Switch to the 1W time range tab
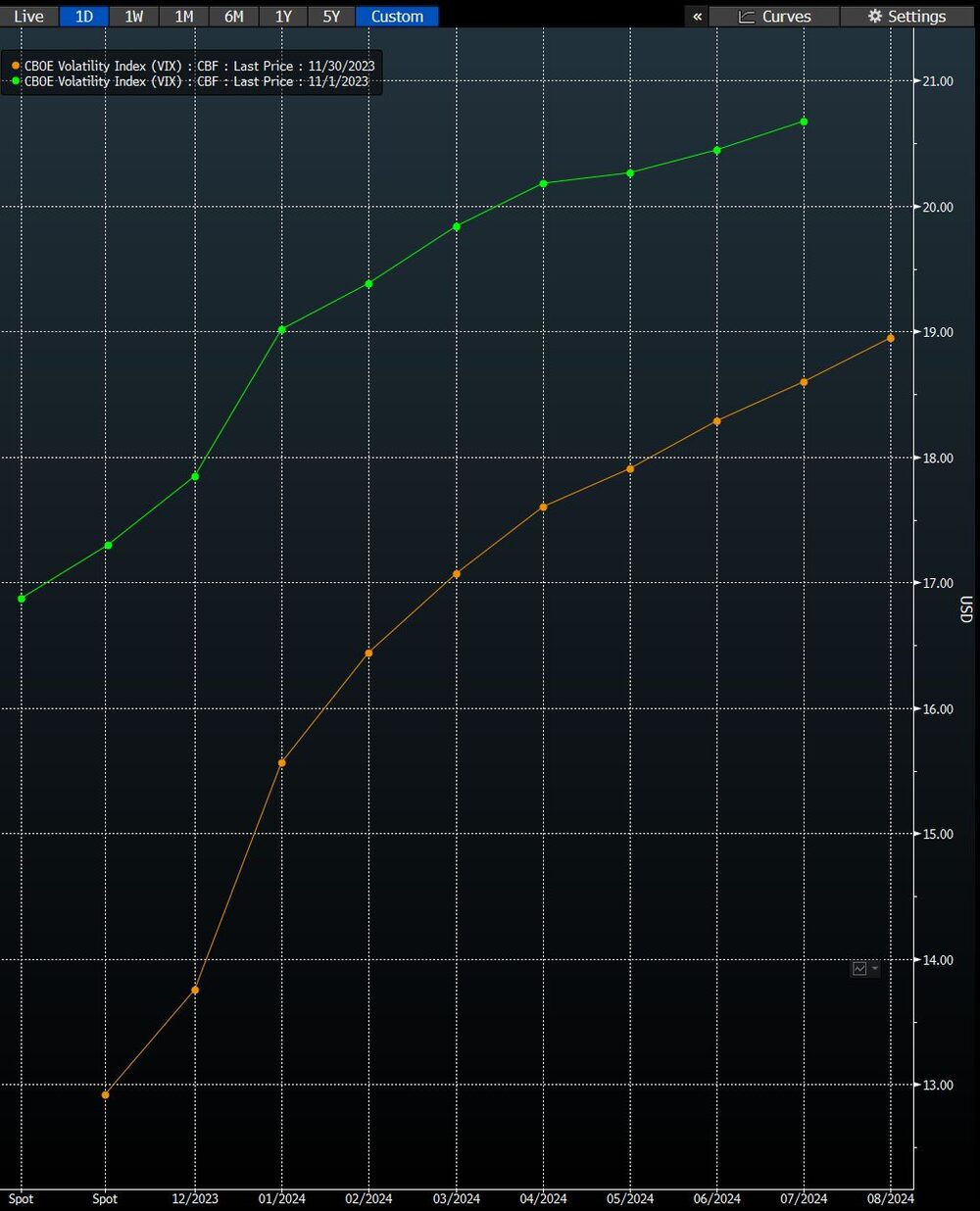Image resolution: width=980 pixels, height=1211 pixels. [133, 16]
